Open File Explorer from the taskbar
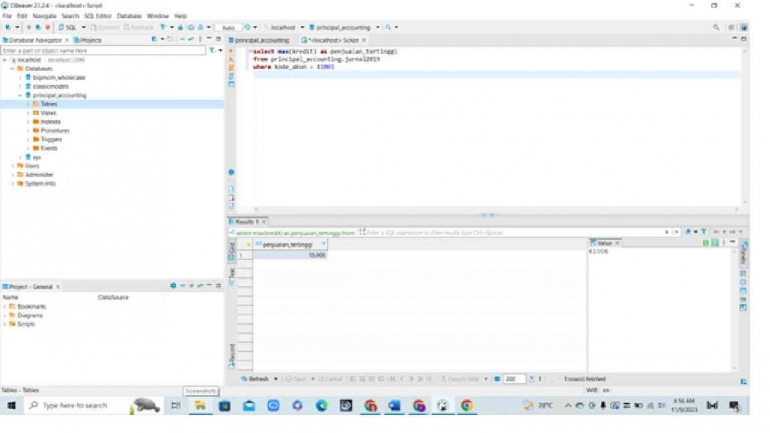Screen dimensions: 770x433 tap(200, 406)
